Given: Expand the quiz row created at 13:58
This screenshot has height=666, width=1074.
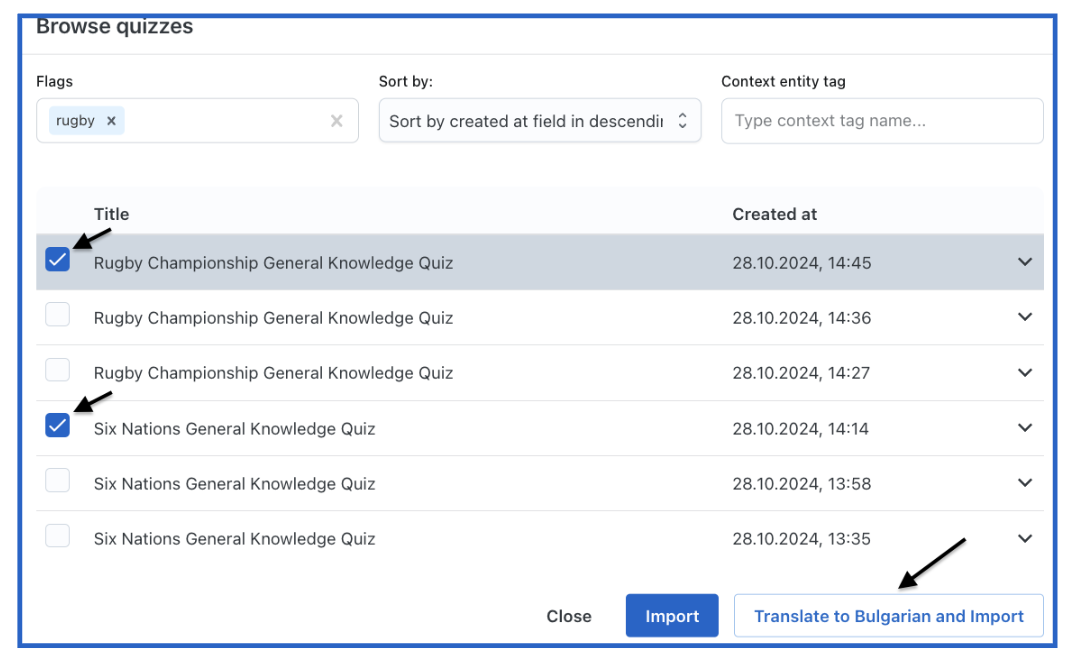Looking at the screenshot, I should coord(1025,483).
